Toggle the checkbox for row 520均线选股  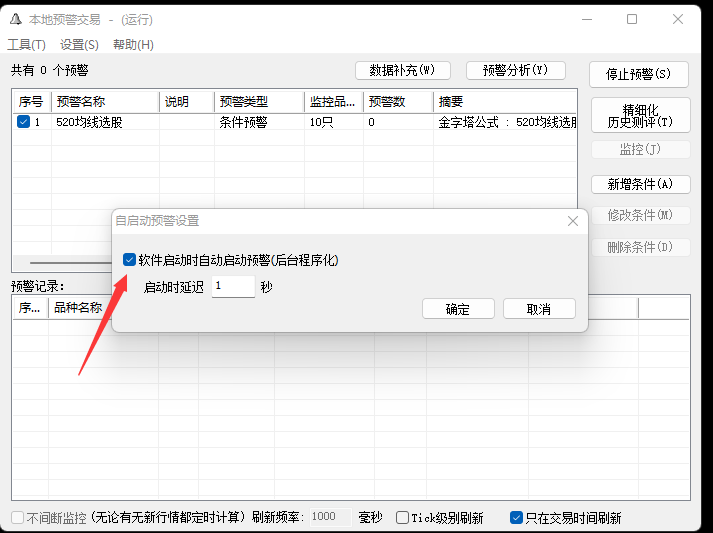coord(24,122)
